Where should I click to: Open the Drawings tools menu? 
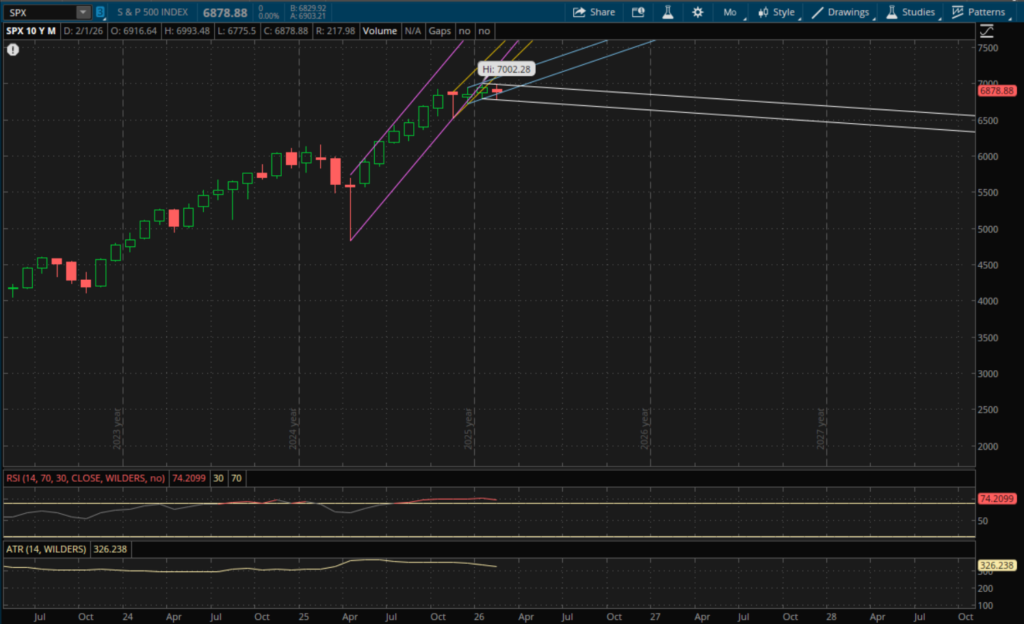840,12
